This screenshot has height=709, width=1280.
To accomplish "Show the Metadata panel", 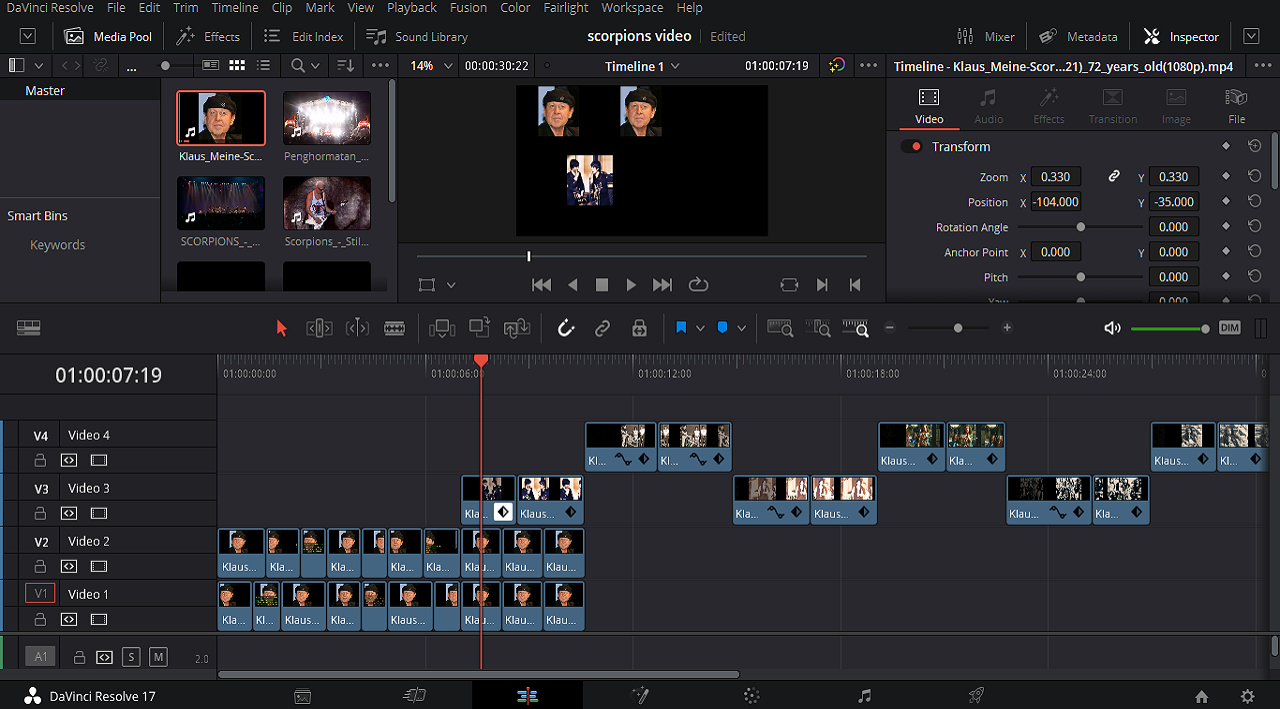I will coord(1078,36).
